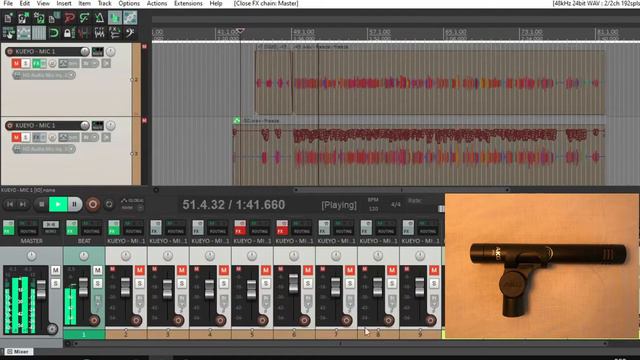This screenshot has width=640, height=360.
Task: Click the Open Project toolbar icon
Action: [x=23, y=18]
